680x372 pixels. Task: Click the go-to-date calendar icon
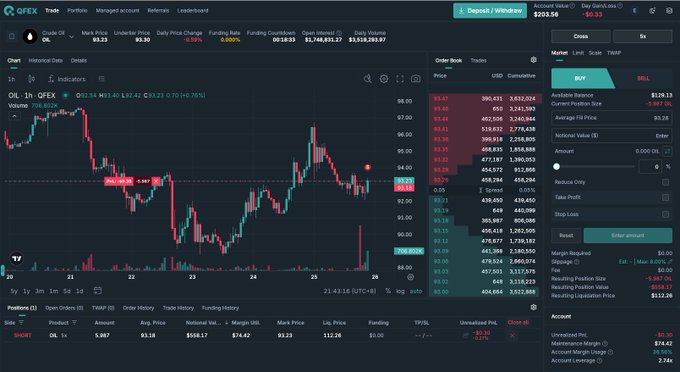click(x=98, y=290)
